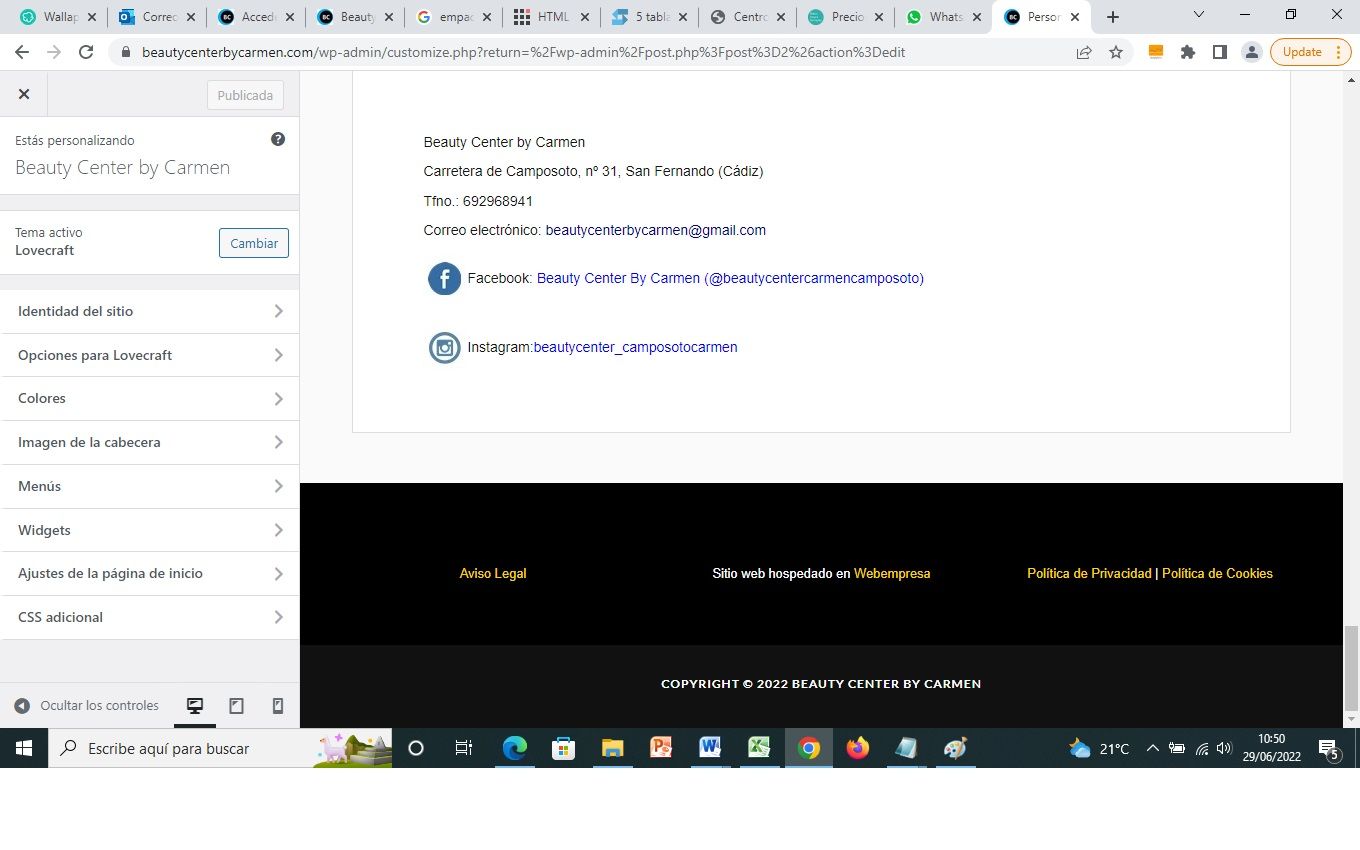The width and height of the screenshot is (1360, 850).
Task: Click the Publicada button
Action: [x=245, y=95]
